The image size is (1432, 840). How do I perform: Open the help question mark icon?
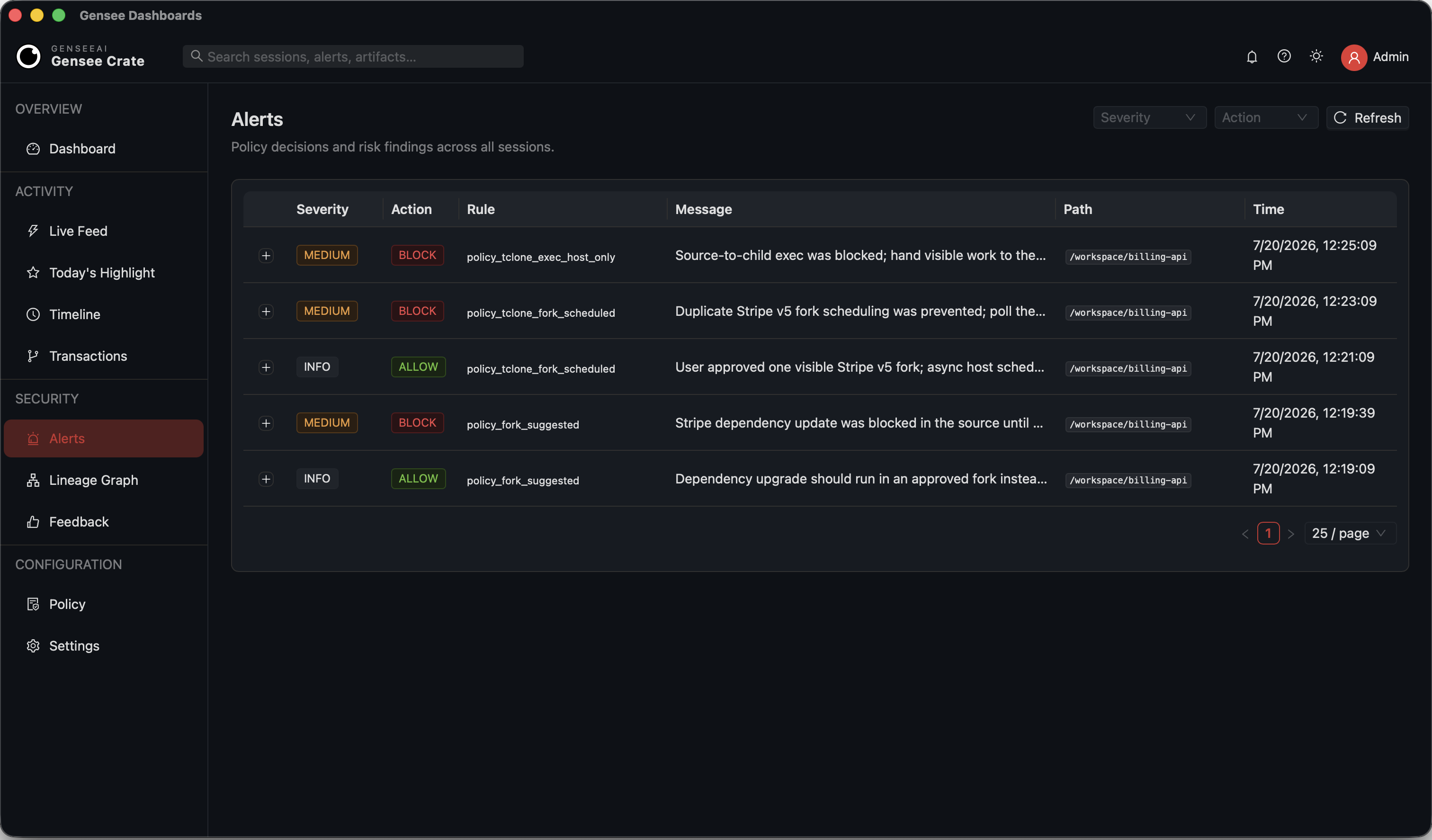pos(1284,56)
